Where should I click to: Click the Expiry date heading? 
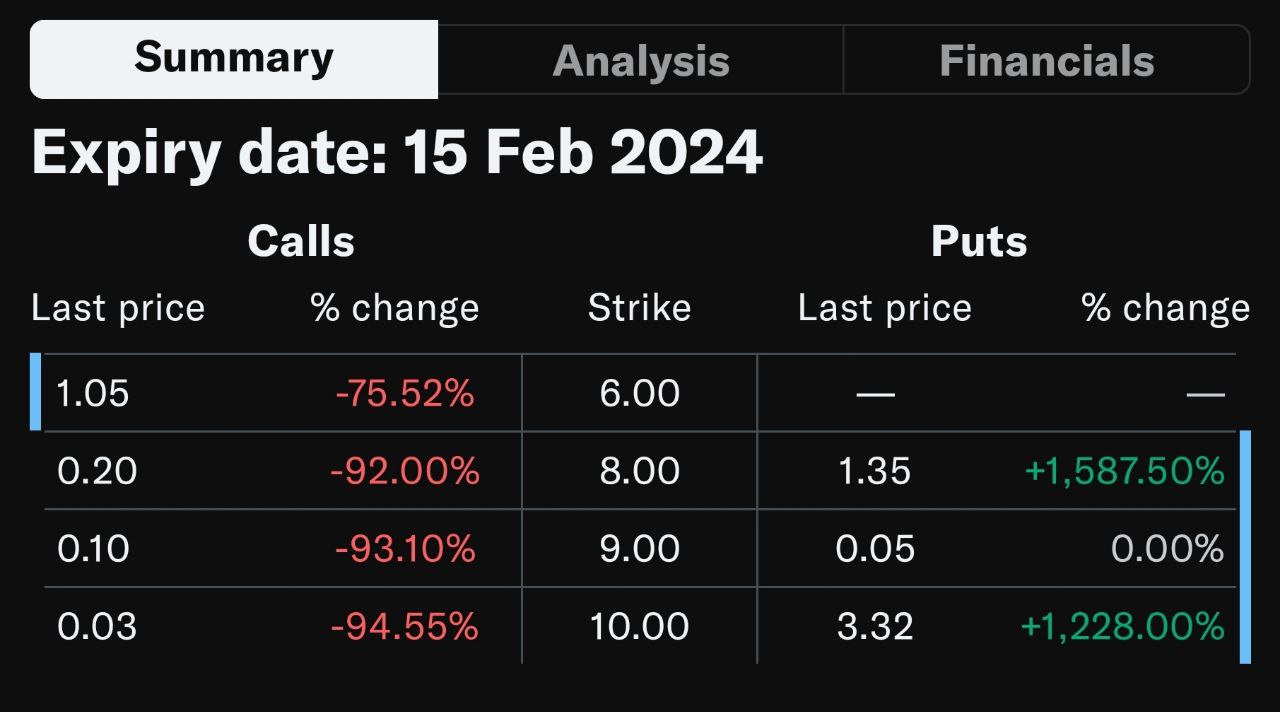(397, 153)
